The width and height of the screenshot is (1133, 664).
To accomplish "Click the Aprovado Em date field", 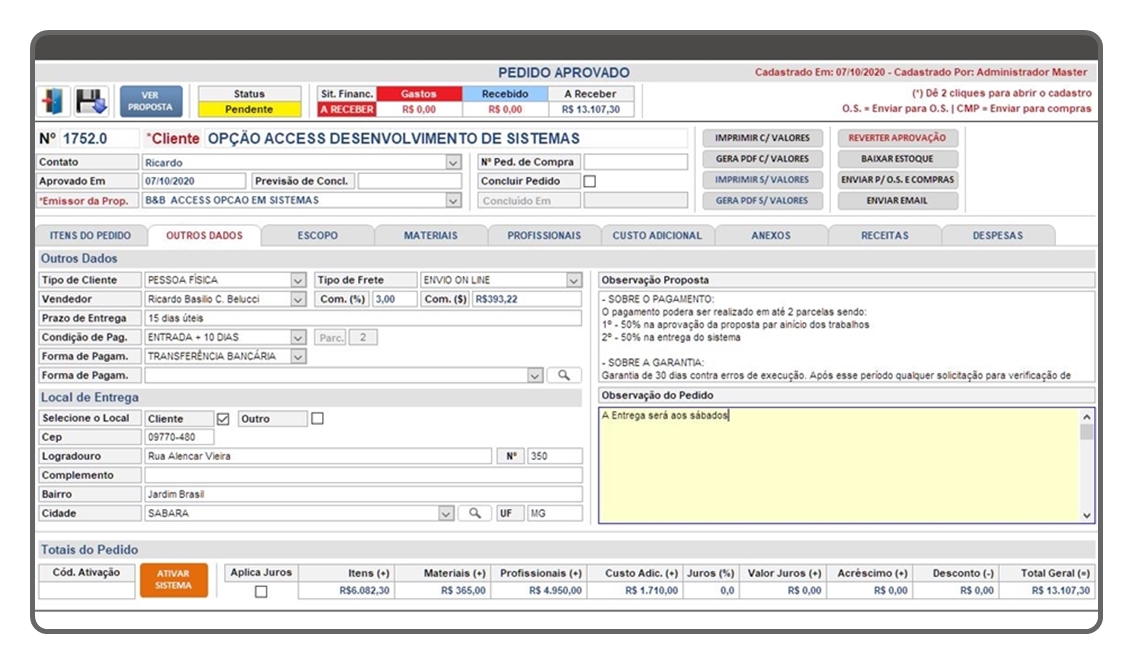I will pos(194,181).
